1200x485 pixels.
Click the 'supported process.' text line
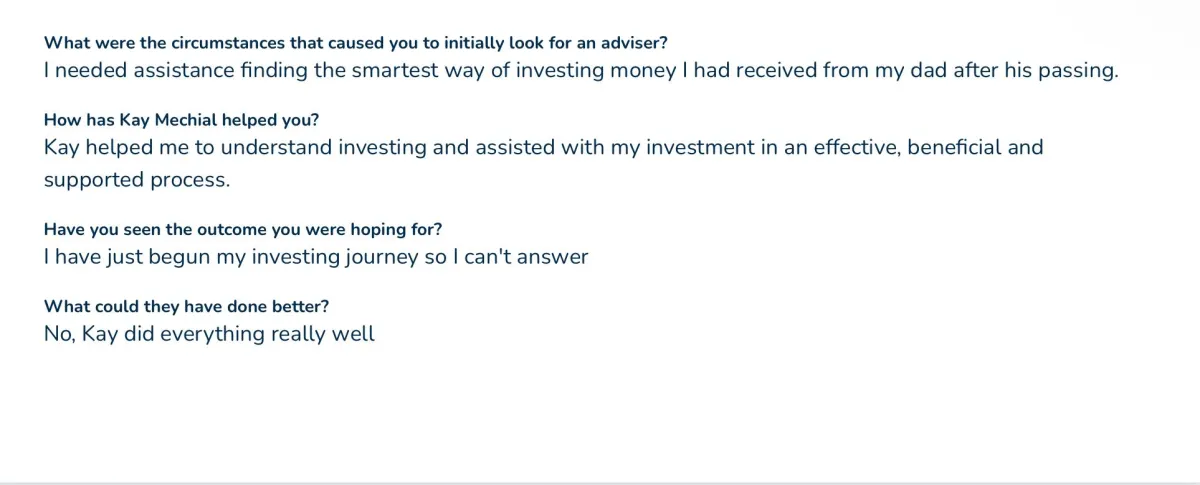tap(137, 181)
